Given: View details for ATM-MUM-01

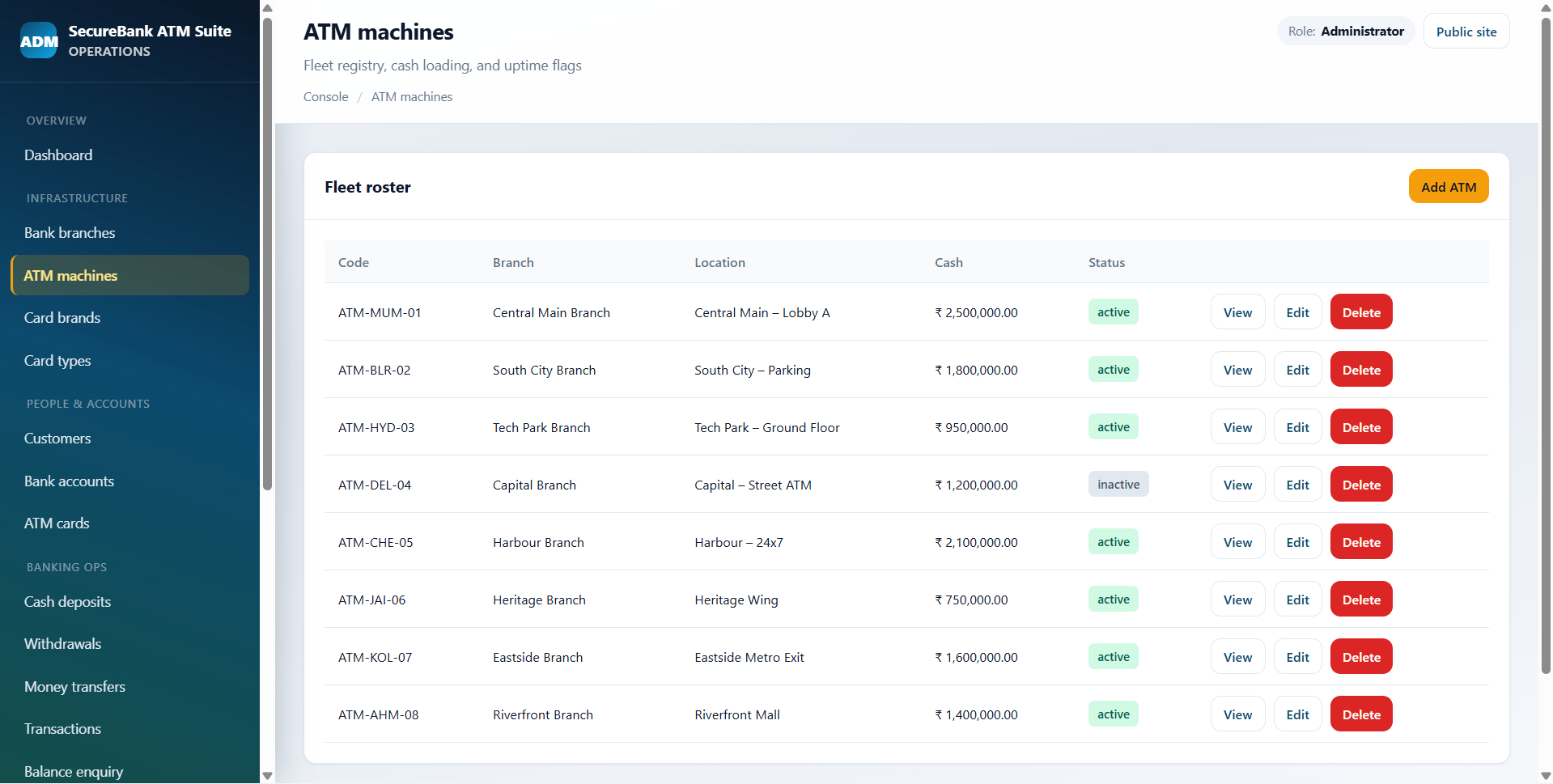Looking at the screenshot, I should [x=1237, y=312].
